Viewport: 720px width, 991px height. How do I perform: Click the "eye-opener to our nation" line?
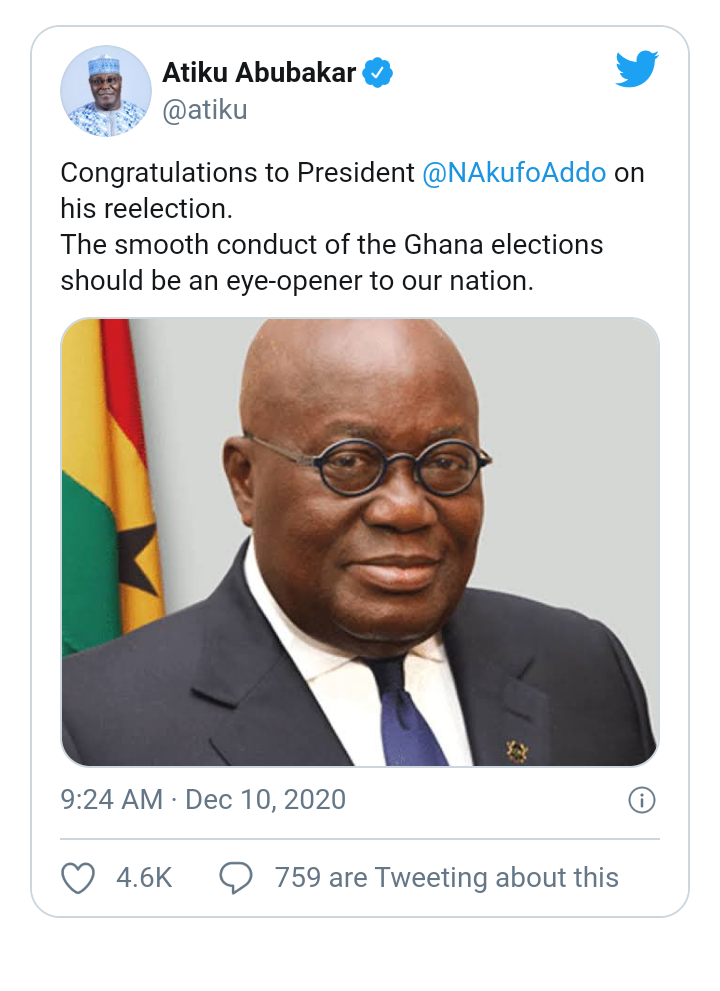297,280
